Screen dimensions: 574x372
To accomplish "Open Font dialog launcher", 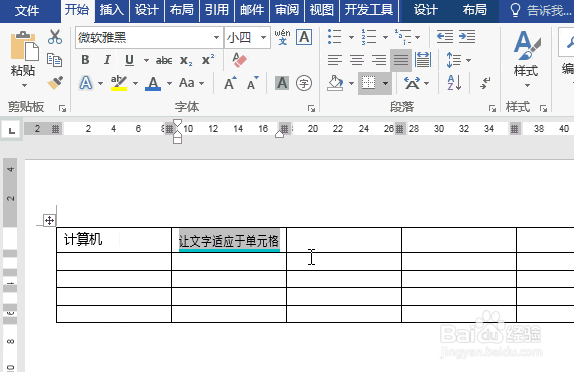I will [x=311, y=108].
